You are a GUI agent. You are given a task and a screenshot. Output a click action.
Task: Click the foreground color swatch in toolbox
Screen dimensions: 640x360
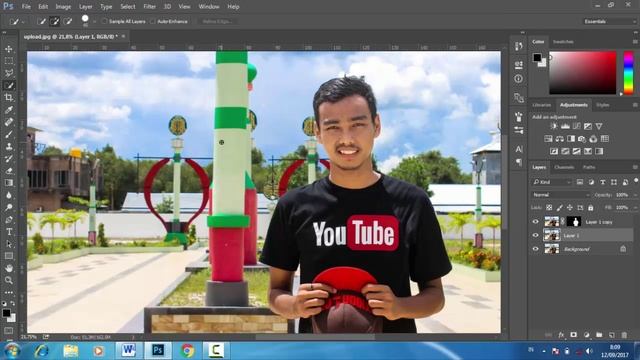[x=6, y=313]
